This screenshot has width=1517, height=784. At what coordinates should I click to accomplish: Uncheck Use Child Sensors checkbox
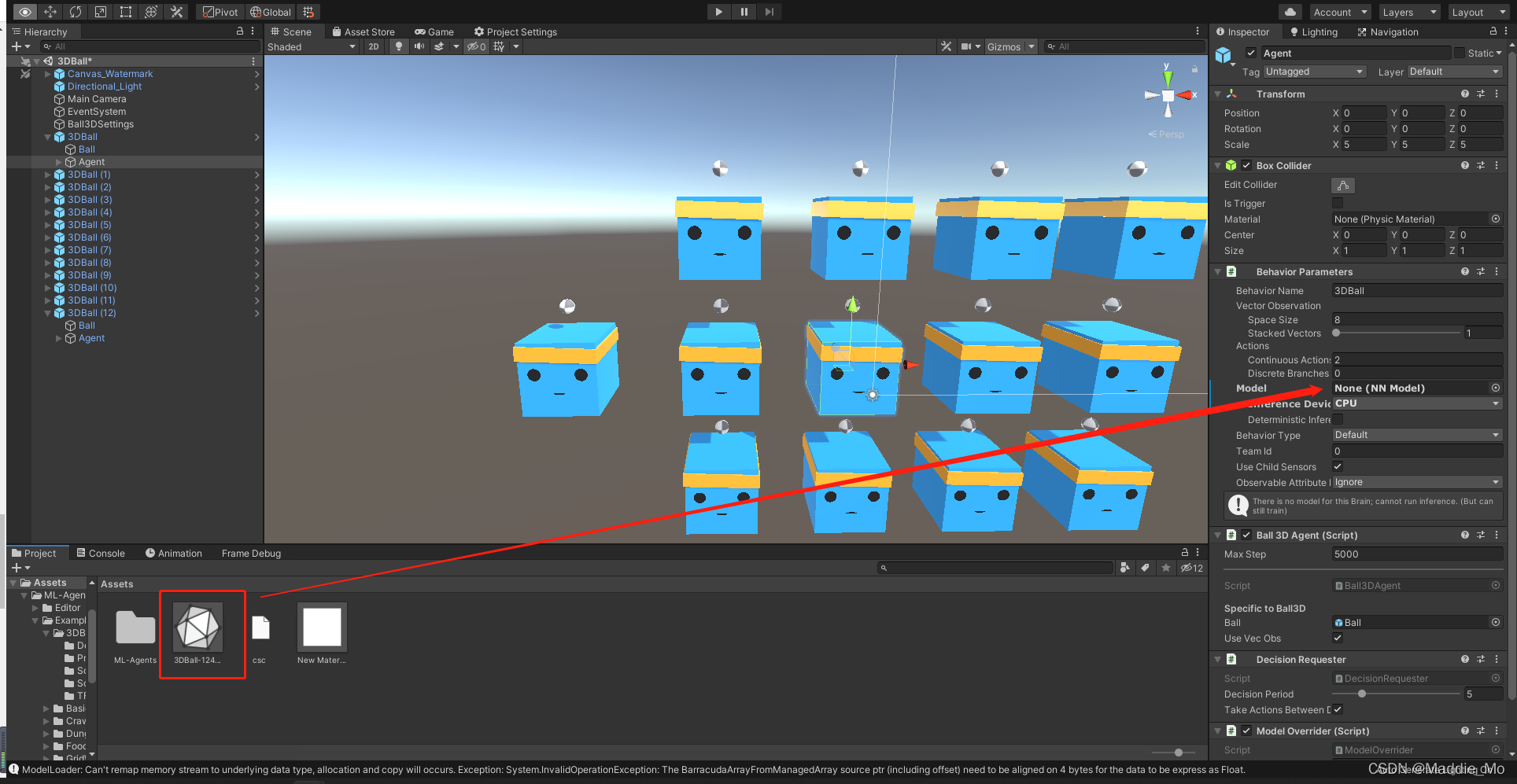coord(1338,467)
